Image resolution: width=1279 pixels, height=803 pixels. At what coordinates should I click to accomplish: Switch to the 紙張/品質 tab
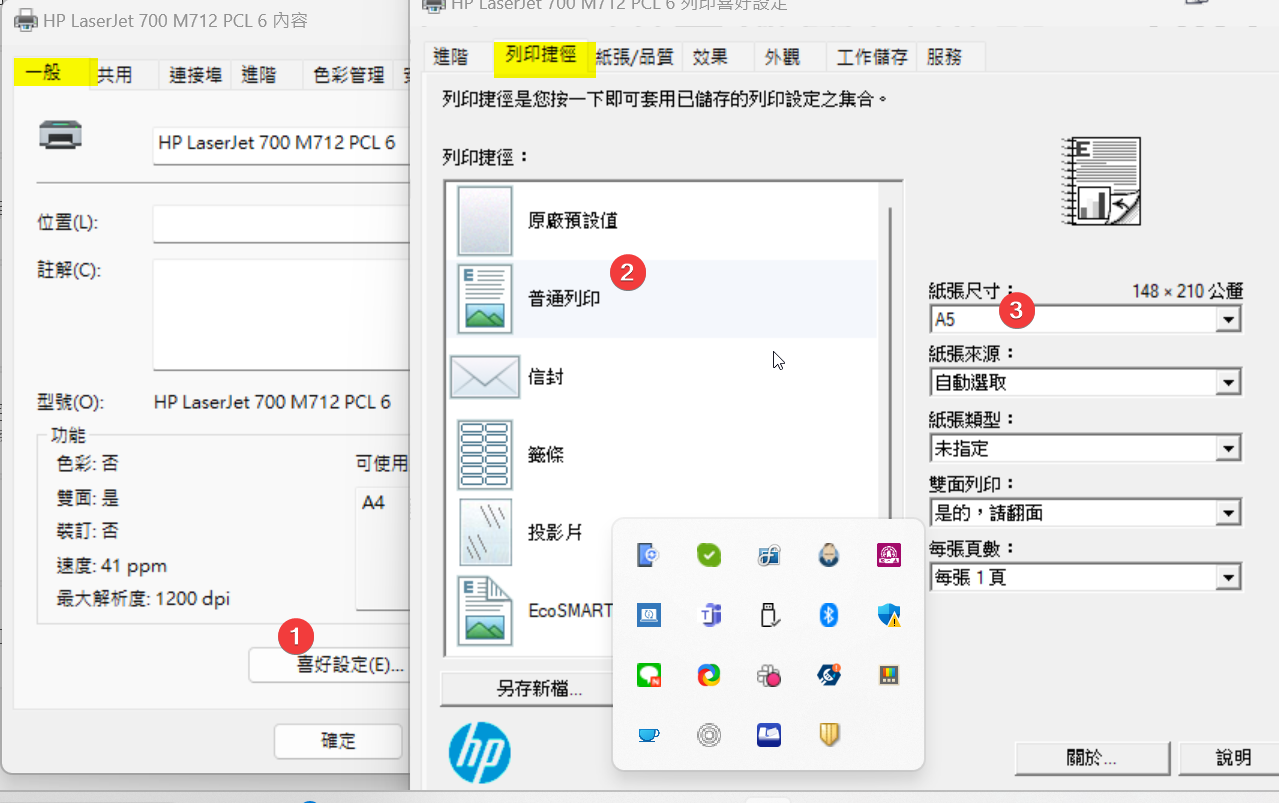(x=634, y=57)
